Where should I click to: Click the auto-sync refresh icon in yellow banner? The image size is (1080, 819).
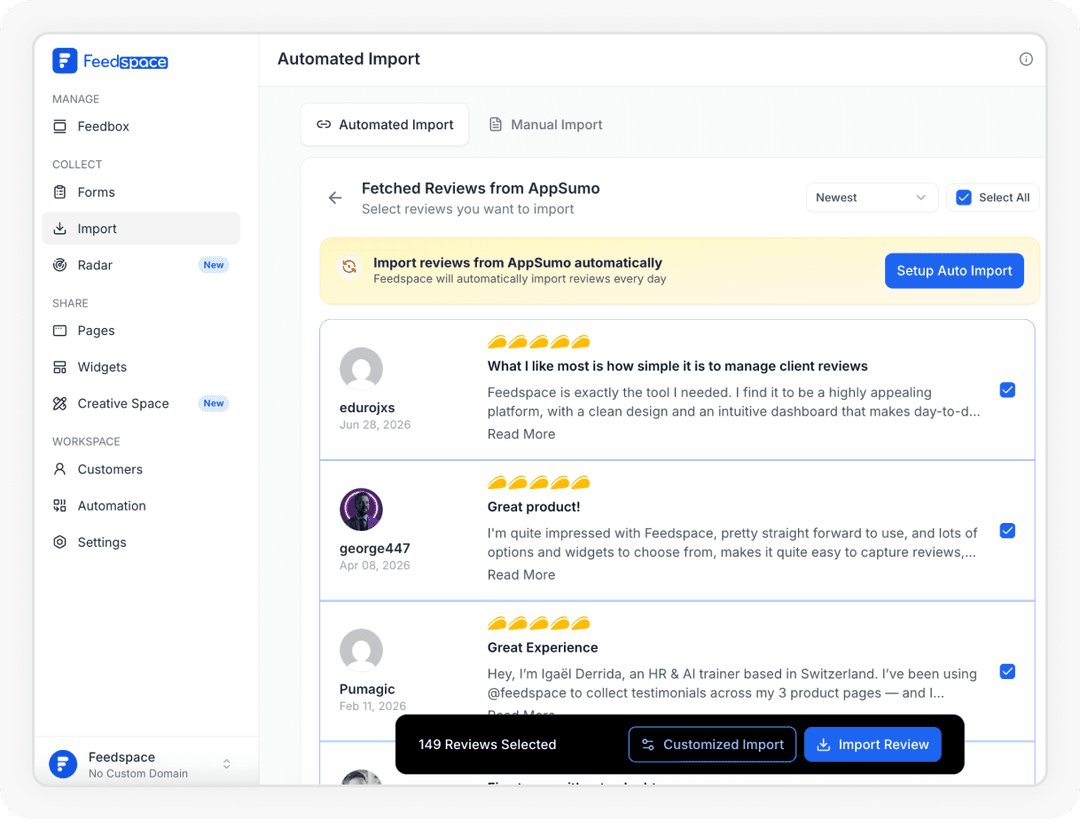[350, 267]
